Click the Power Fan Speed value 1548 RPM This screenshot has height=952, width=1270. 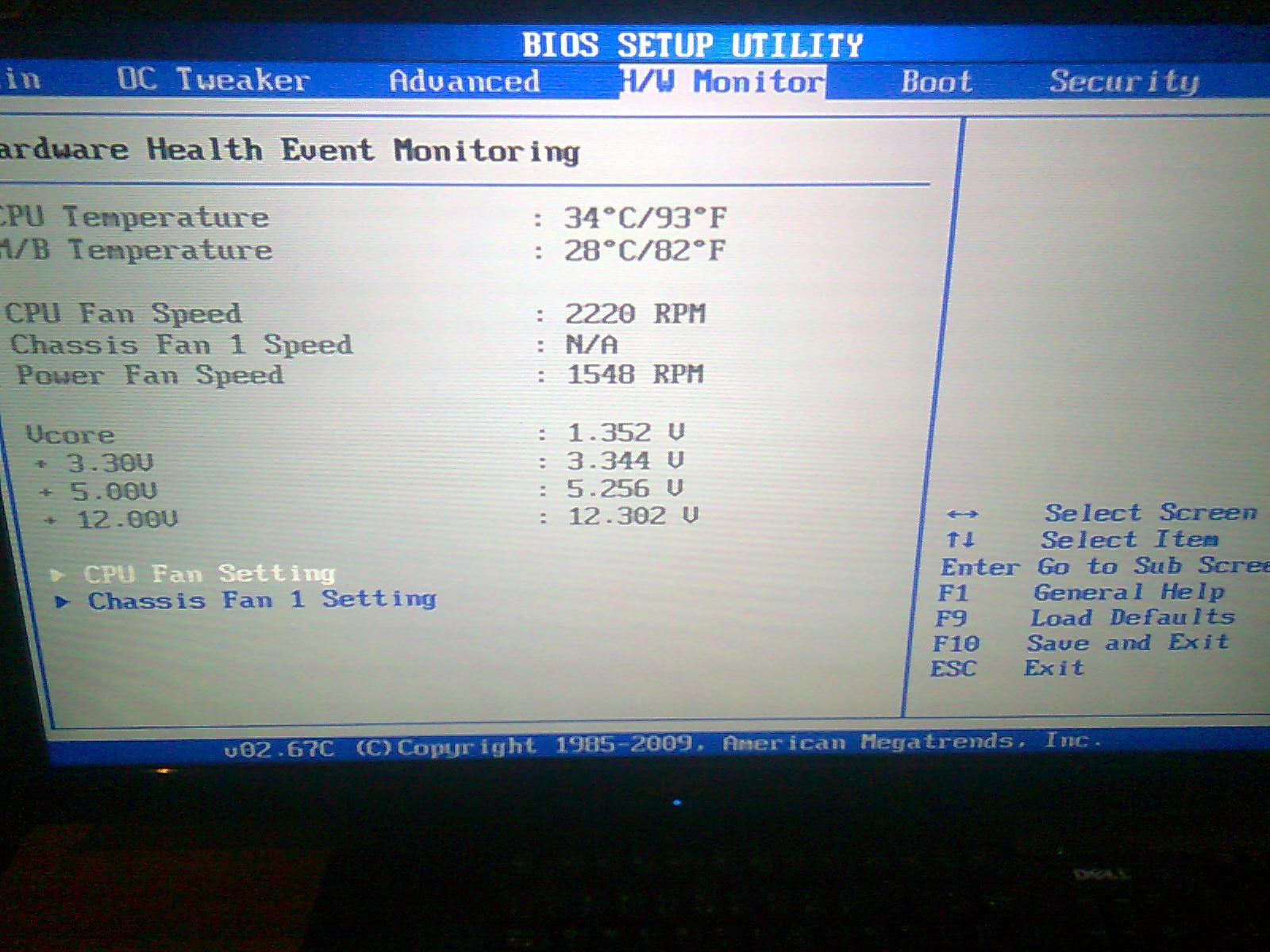pos(635,374)
